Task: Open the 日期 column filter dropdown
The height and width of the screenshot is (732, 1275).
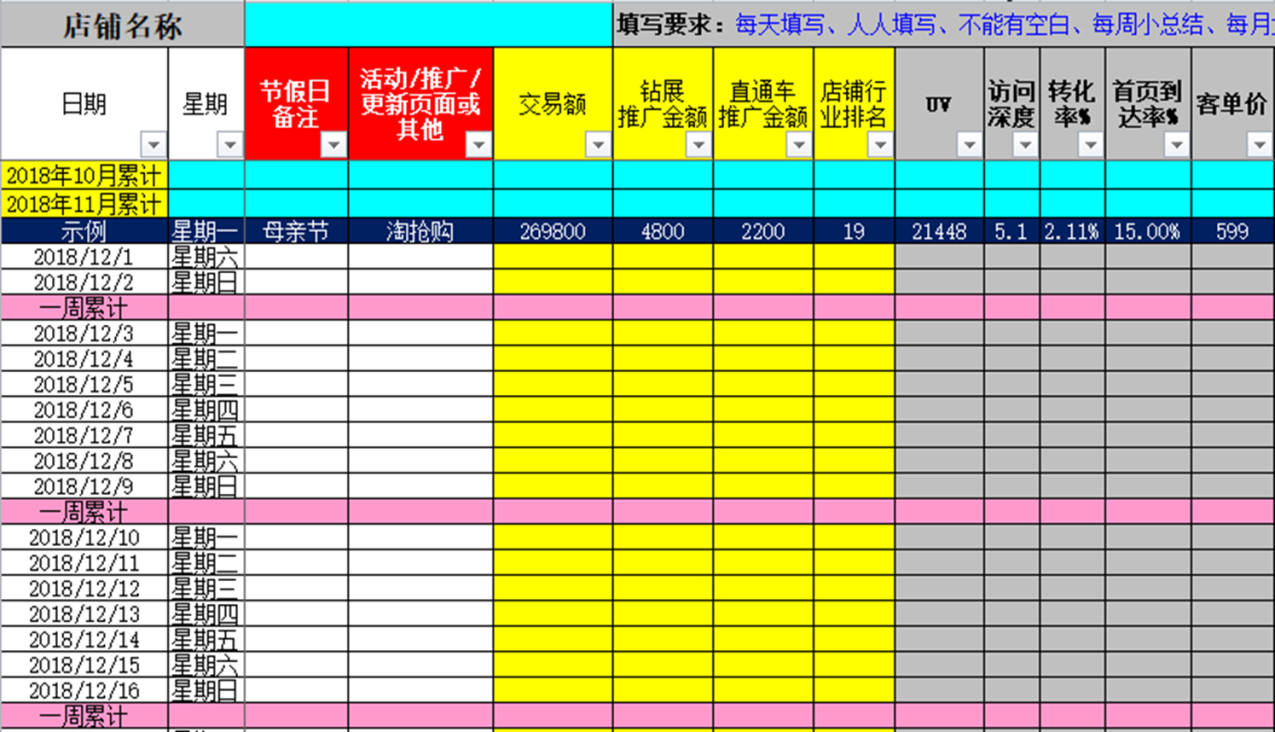Action: [152, 144]
